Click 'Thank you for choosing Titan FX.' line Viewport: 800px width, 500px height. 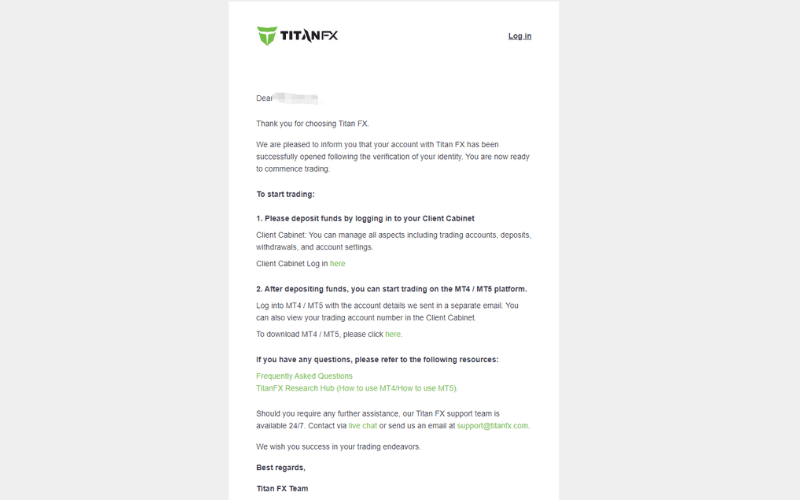click(x=312, y=123)
